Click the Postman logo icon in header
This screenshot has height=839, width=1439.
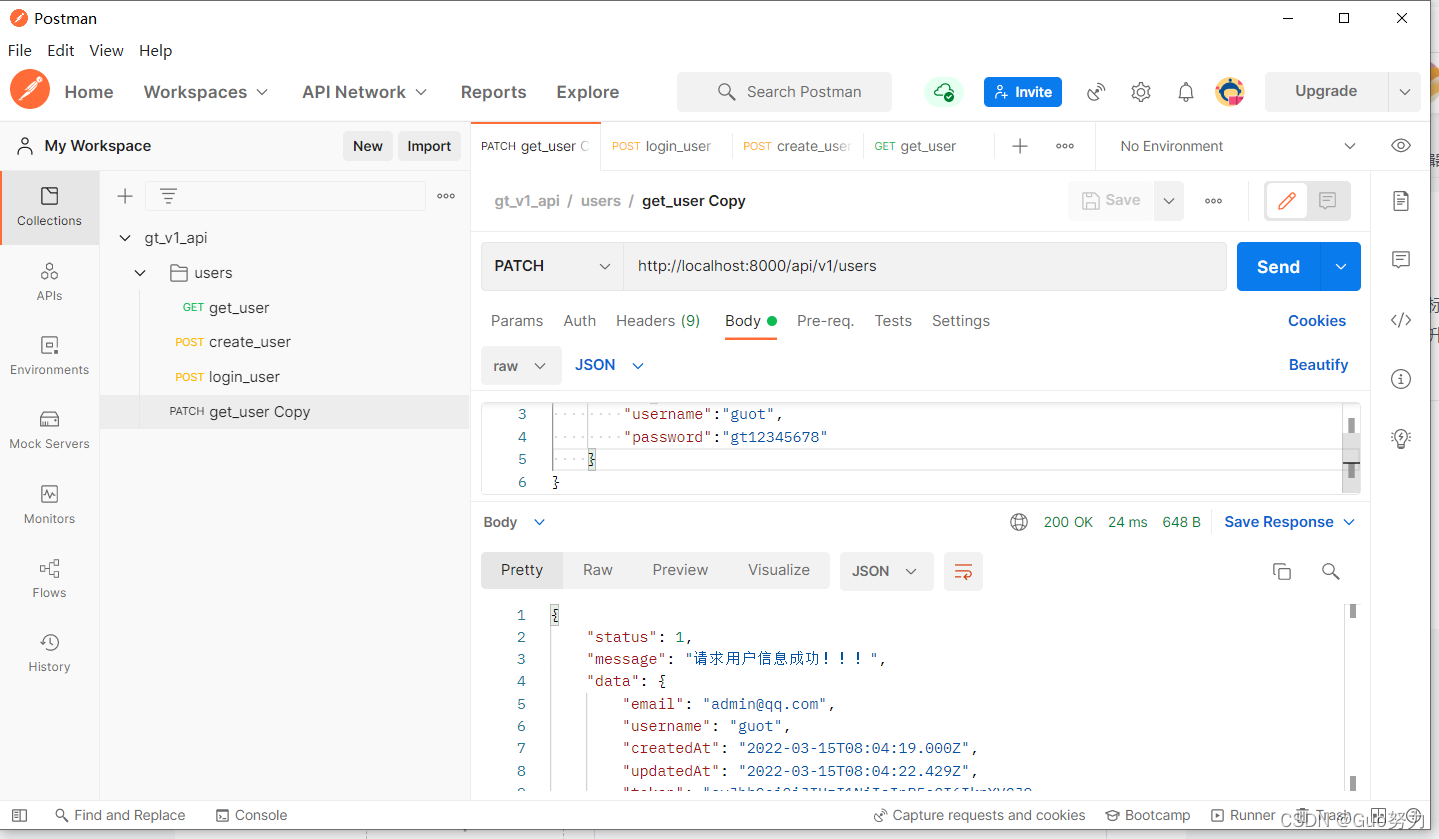[30, 91]
